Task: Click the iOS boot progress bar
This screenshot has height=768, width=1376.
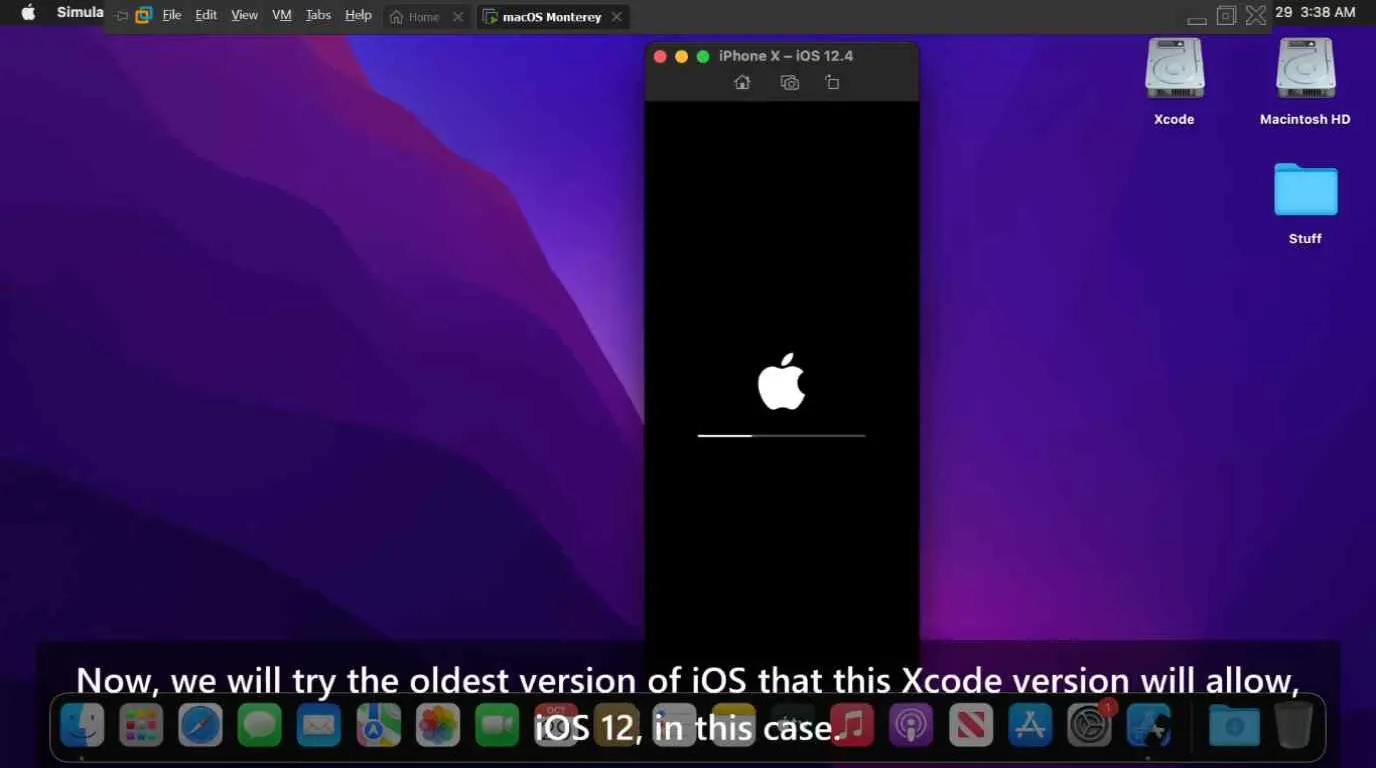Action: [x=781, y=435]
